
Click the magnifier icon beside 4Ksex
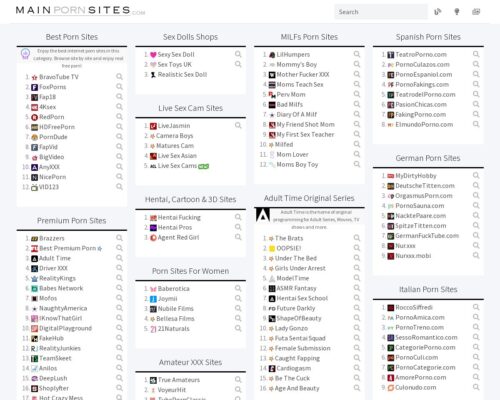click(119, 107)
